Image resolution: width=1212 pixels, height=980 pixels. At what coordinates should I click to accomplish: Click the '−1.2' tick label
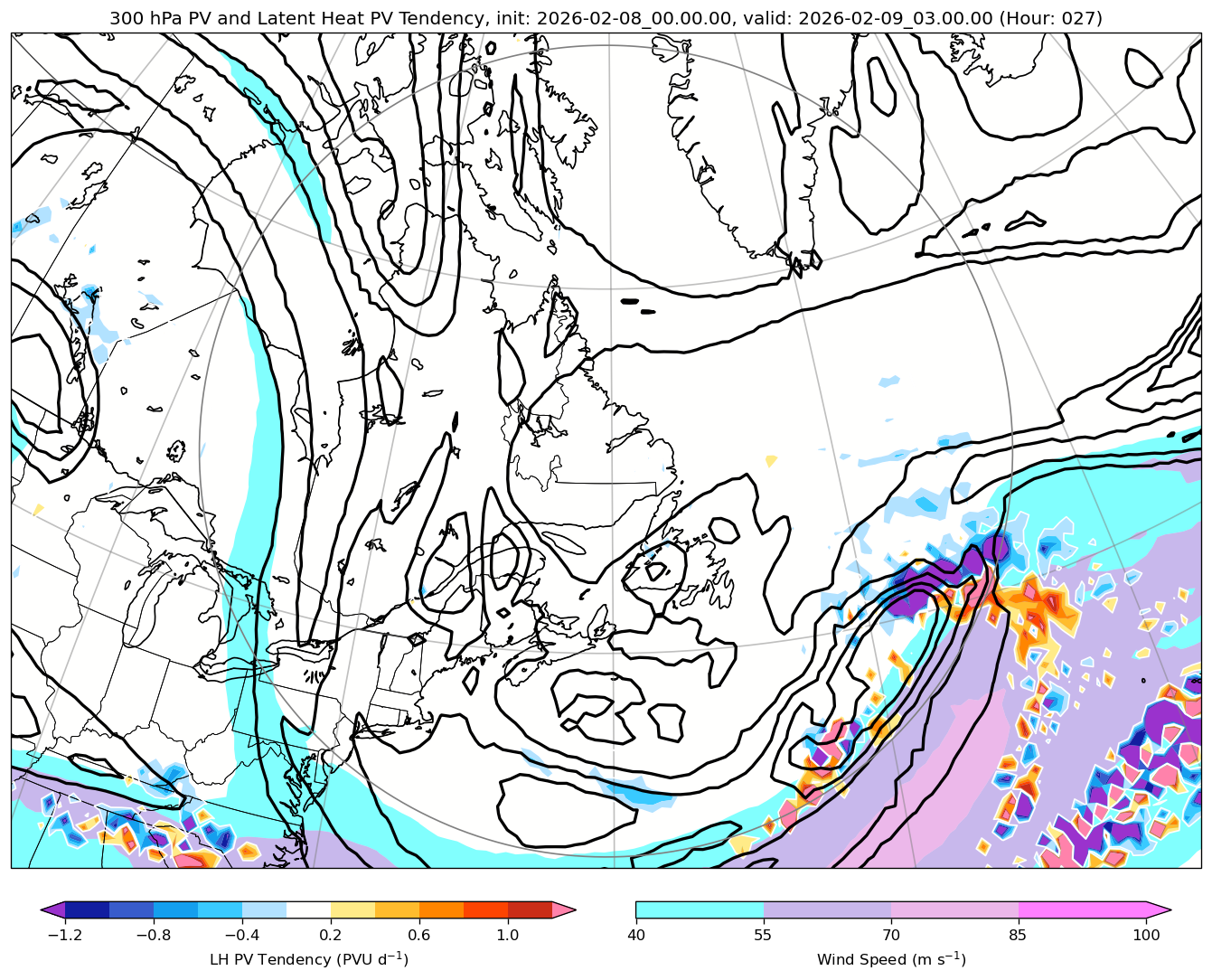tap(64, 935)
